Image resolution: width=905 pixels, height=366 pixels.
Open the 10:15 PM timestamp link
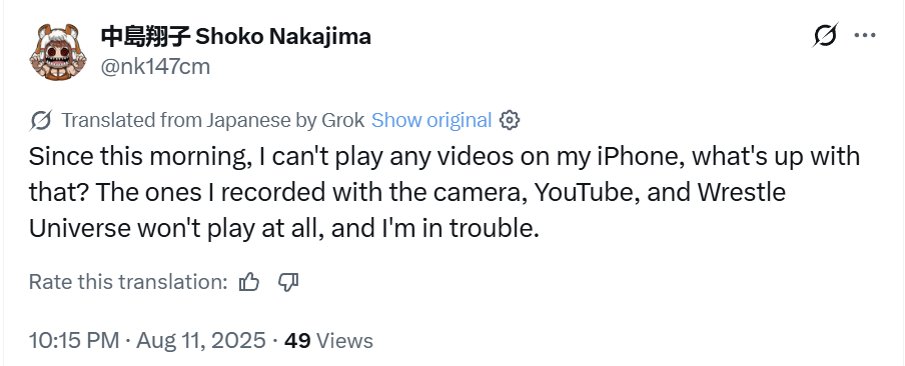(x=74, y=341)
